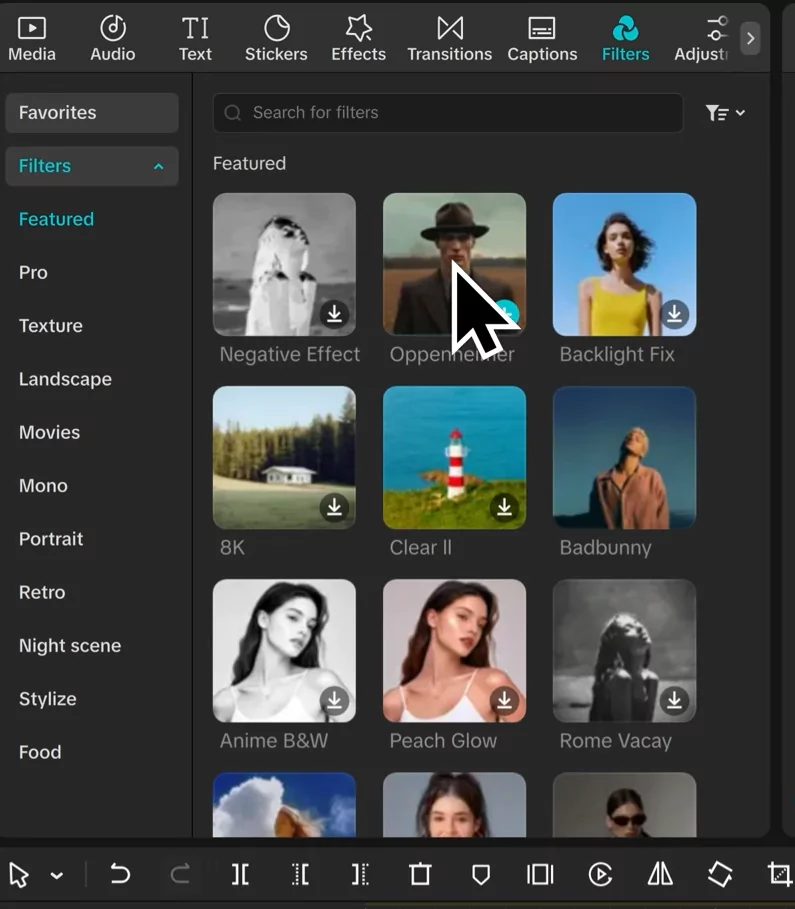795x909 pixels.
Task: Select the Rome Vacay filter thumbnail
Action: tap(625, 650)
